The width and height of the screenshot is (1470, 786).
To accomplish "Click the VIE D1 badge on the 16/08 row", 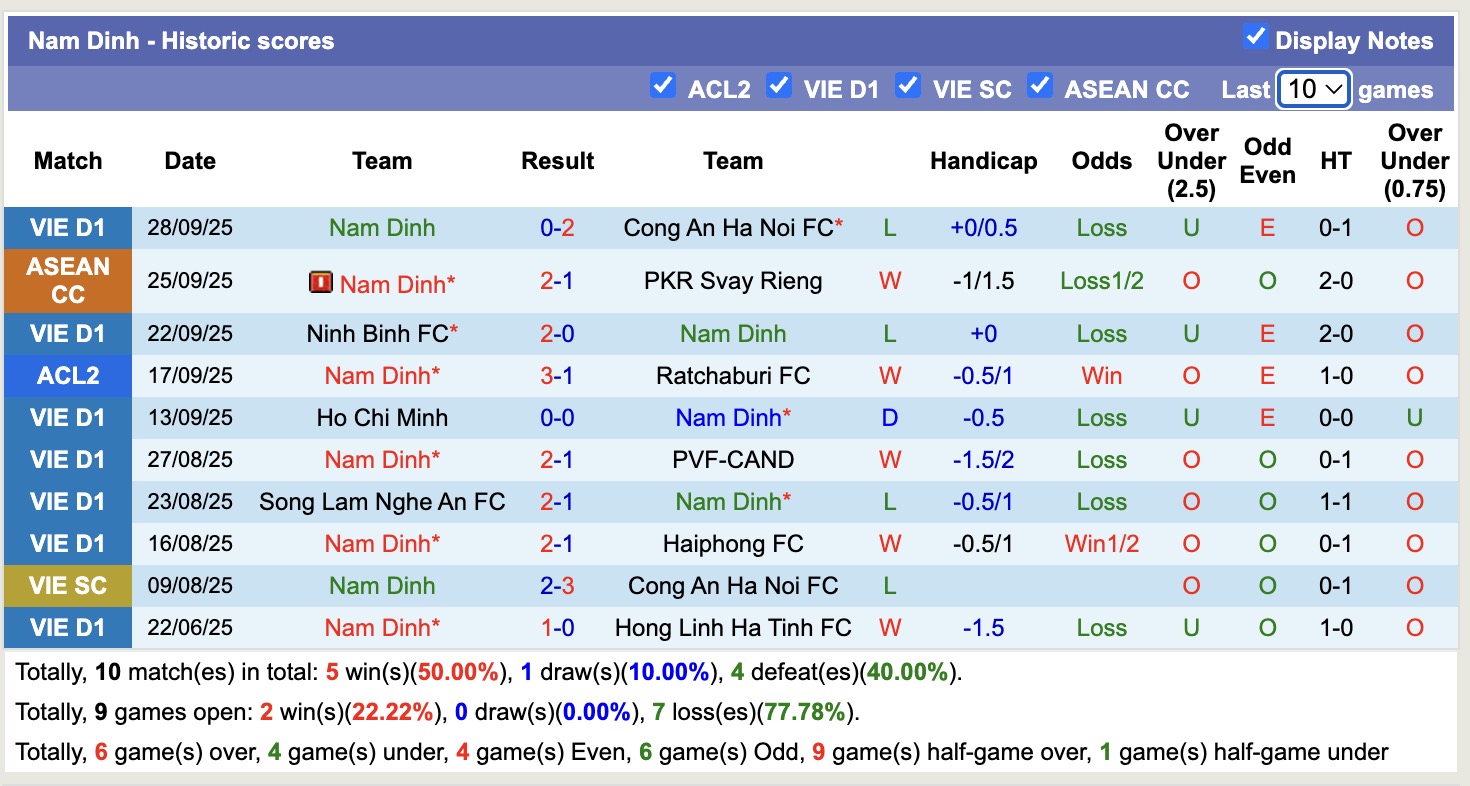I will [67, 544].
